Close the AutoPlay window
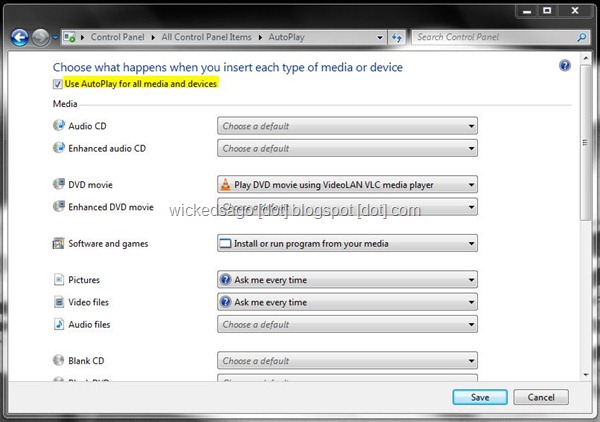600x422 pixels. (574, 11)
